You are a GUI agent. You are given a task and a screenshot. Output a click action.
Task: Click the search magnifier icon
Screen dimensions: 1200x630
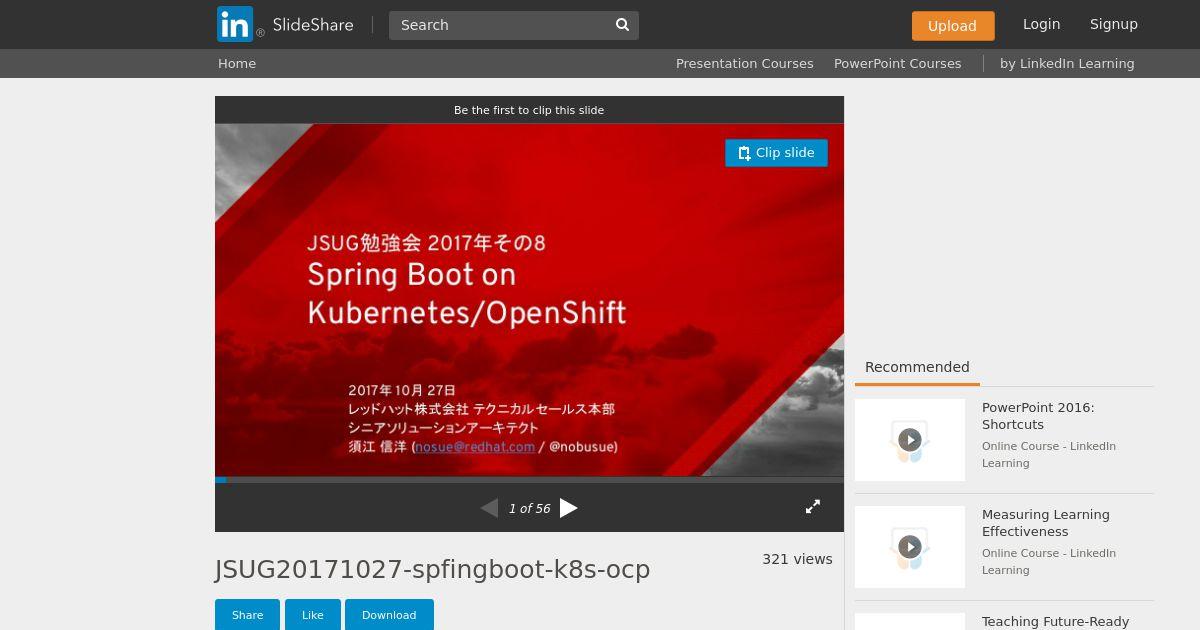pos(622,25)
